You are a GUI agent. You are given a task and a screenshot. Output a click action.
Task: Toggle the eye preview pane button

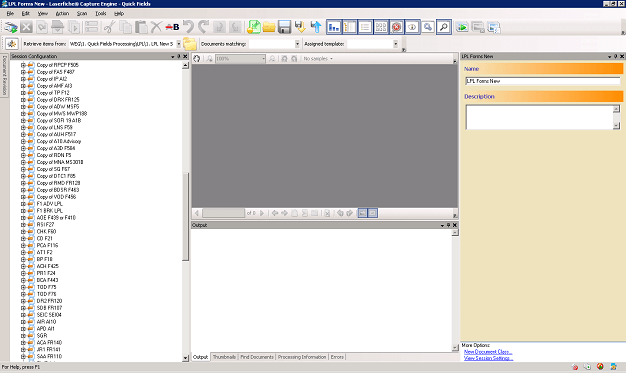coord(412,27)
